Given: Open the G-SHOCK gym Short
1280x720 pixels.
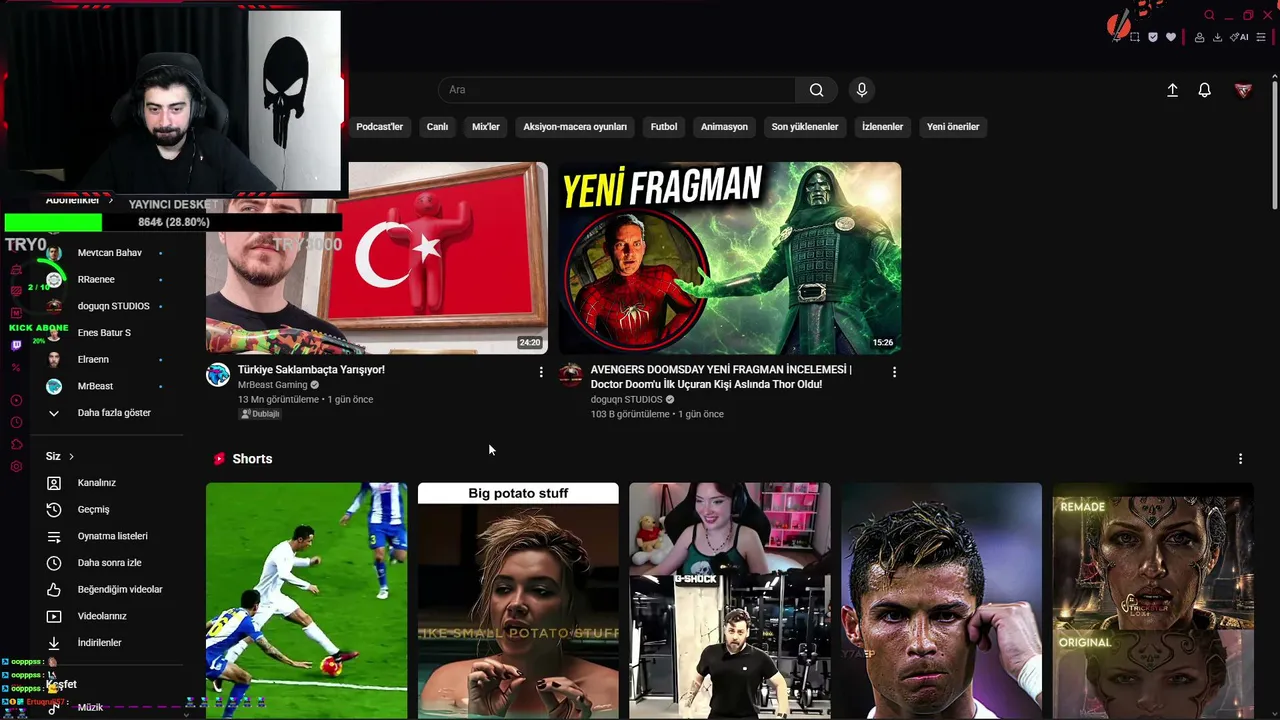Looking at the screenshot, I should 730,601.
